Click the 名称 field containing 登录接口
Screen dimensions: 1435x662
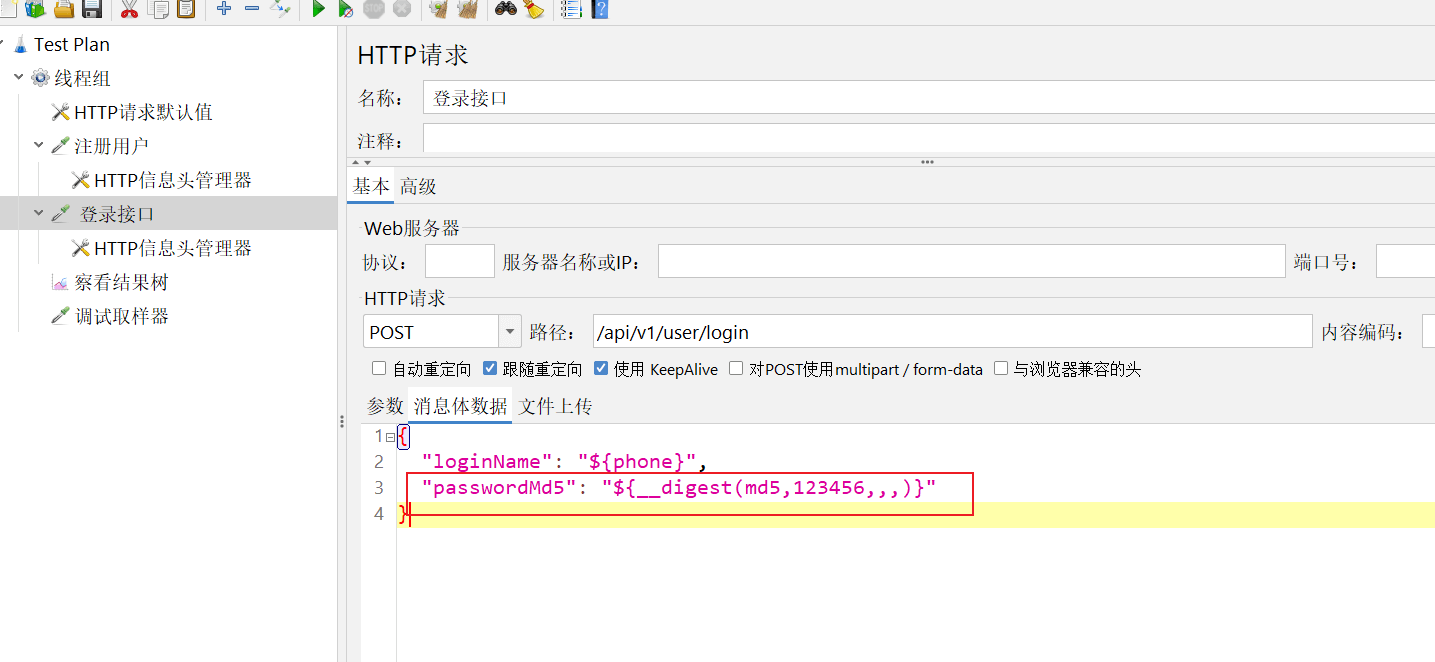929,98
